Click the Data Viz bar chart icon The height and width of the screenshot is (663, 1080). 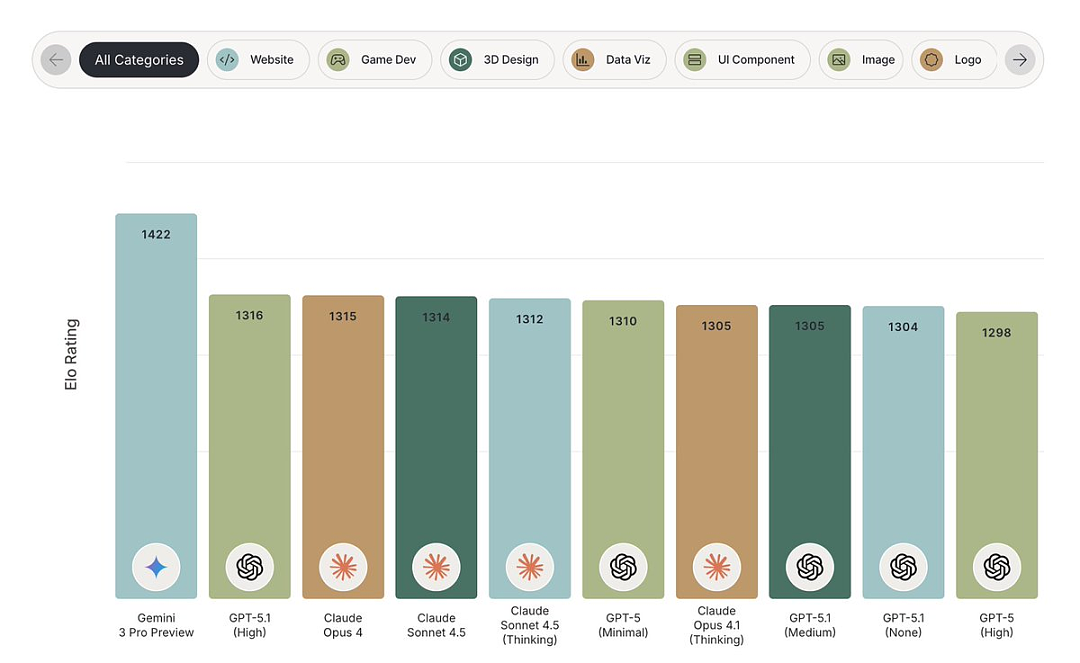coord(583,60)
